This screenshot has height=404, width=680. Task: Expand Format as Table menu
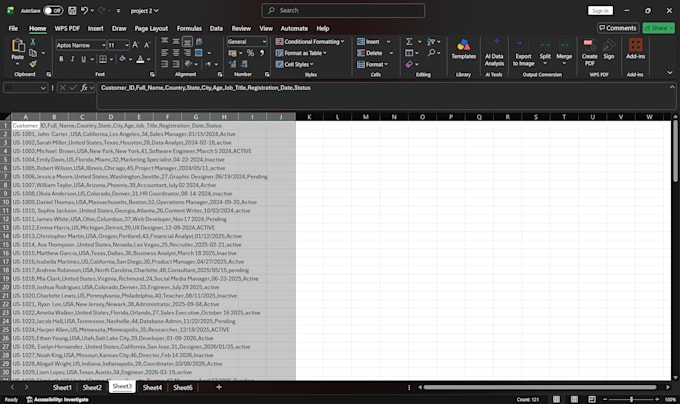(x=301, y=53)
